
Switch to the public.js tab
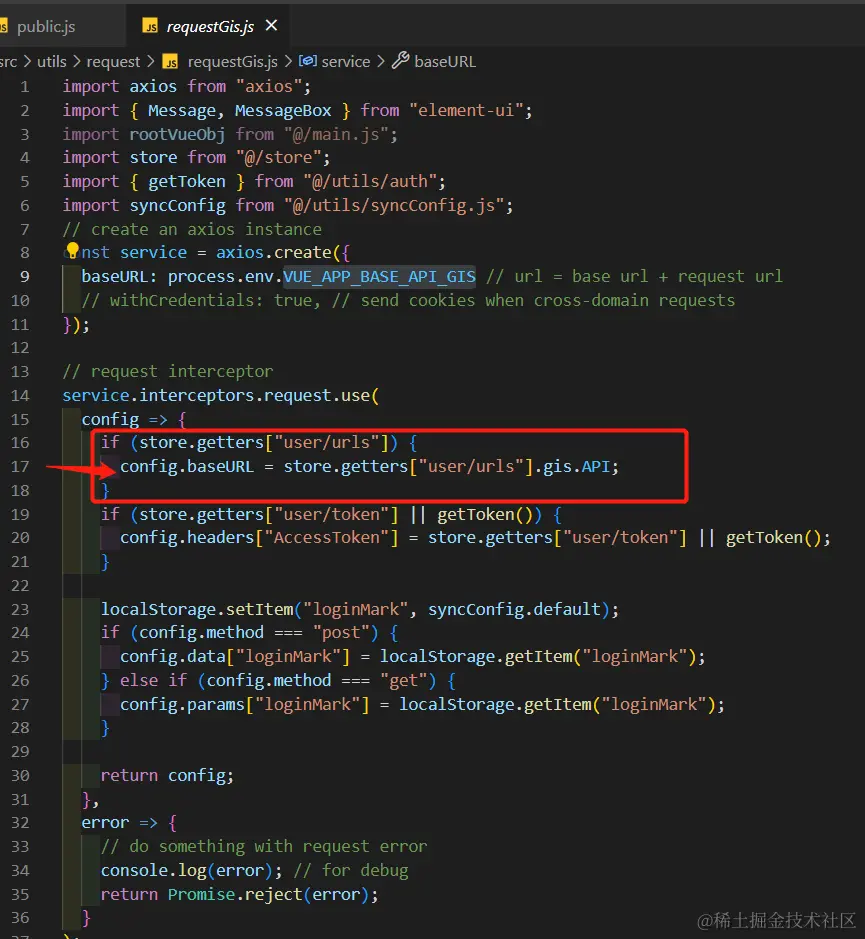tap(45, 26)
